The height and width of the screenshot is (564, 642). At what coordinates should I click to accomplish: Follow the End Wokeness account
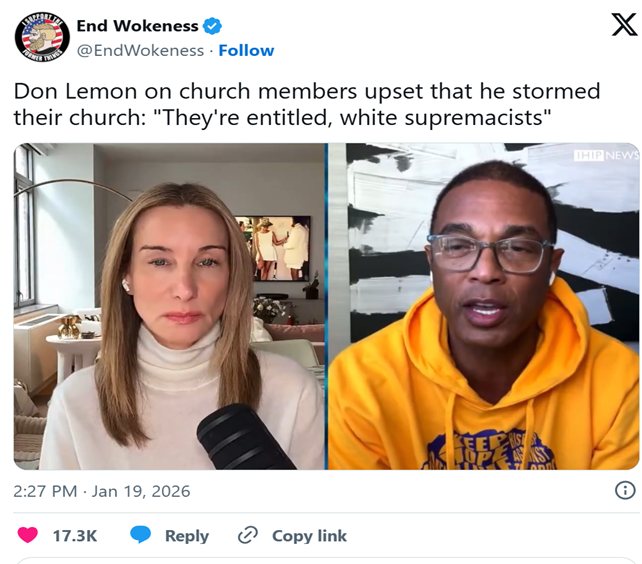point(246,50)
